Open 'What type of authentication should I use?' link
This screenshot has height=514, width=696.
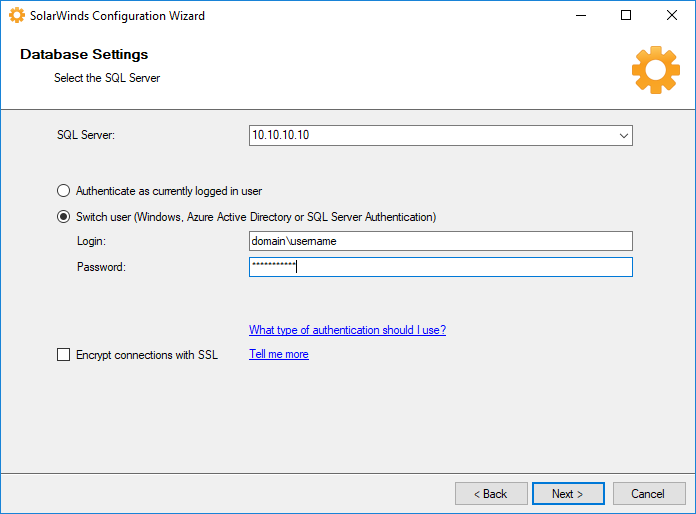pos(347,330)
